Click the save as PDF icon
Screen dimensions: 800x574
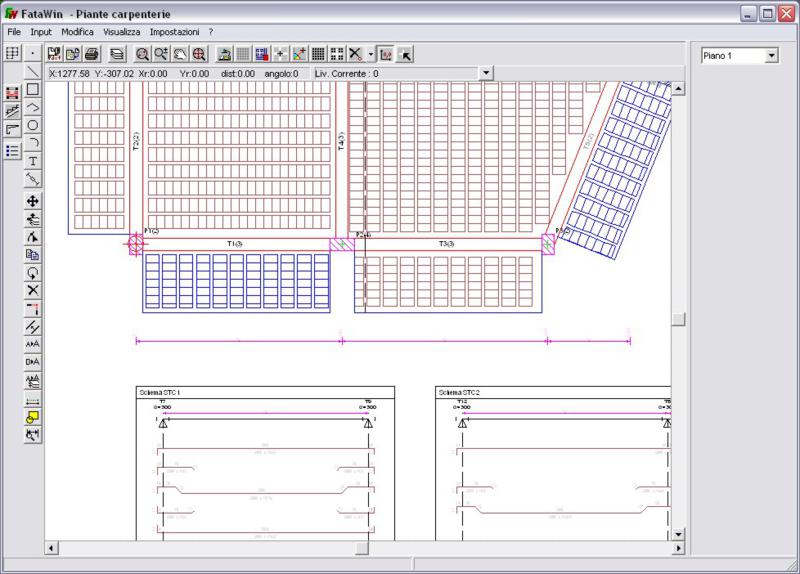(x=54, y=54)
